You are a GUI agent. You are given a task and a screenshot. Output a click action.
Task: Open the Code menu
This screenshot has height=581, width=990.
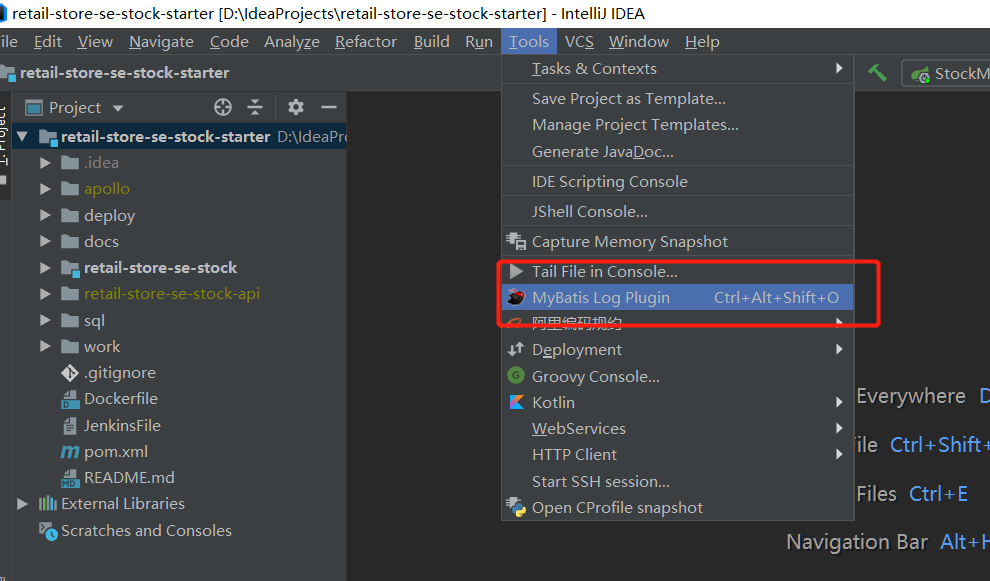(229, 42)
